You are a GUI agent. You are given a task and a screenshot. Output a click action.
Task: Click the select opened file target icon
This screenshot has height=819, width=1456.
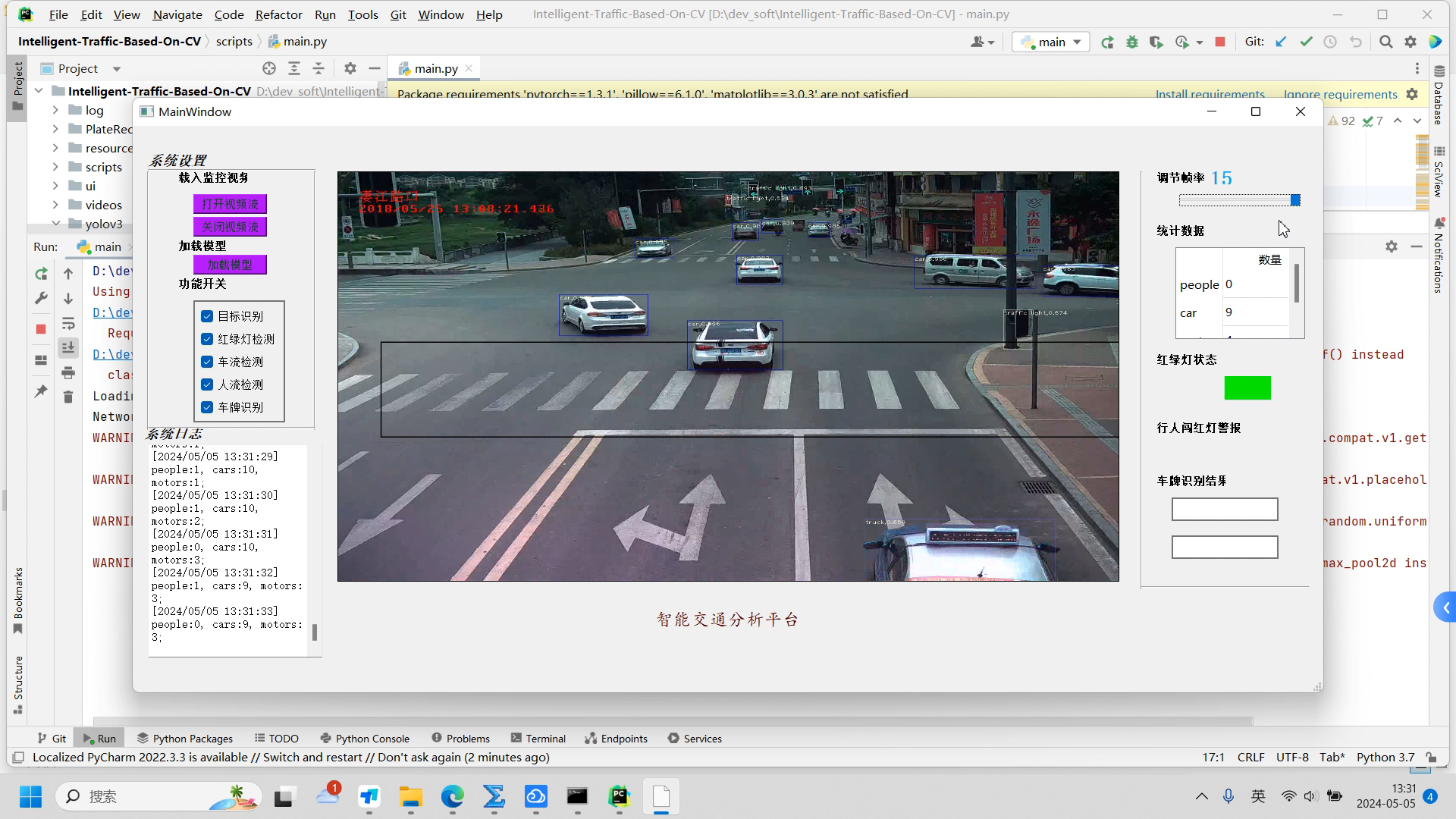point(269,68)
